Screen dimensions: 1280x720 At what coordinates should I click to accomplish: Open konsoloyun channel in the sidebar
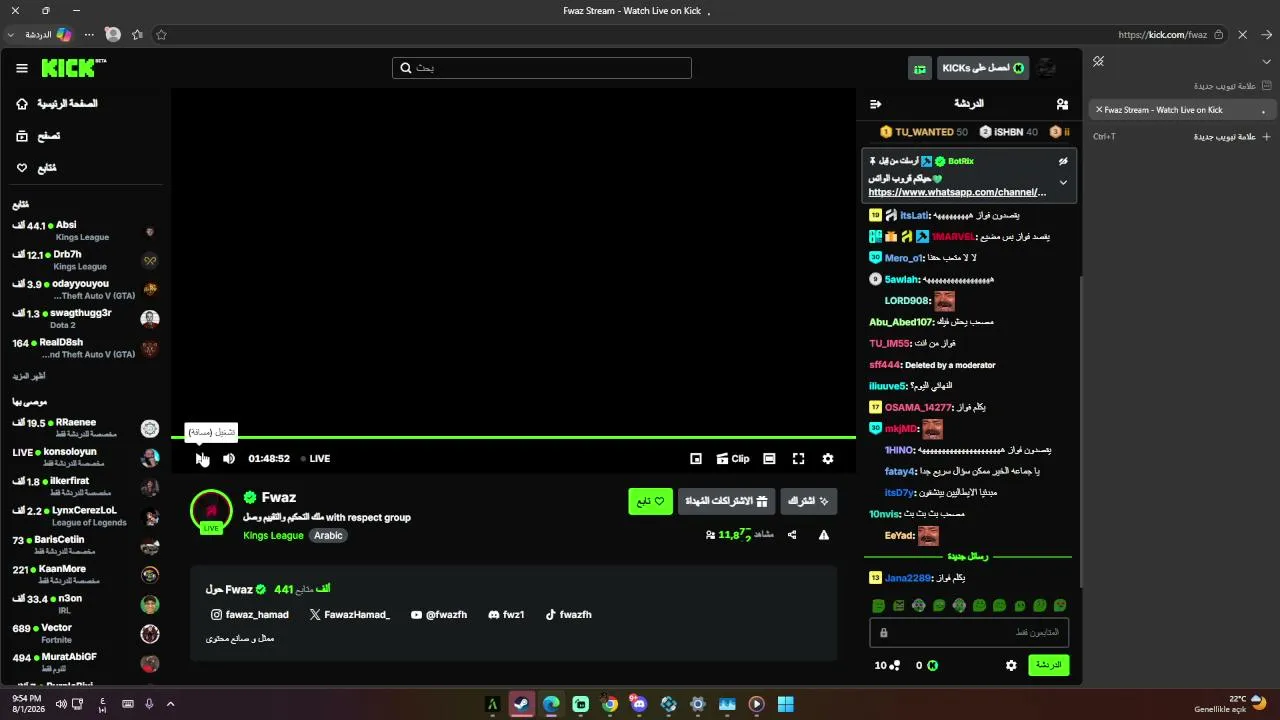(x=86, y=457)
